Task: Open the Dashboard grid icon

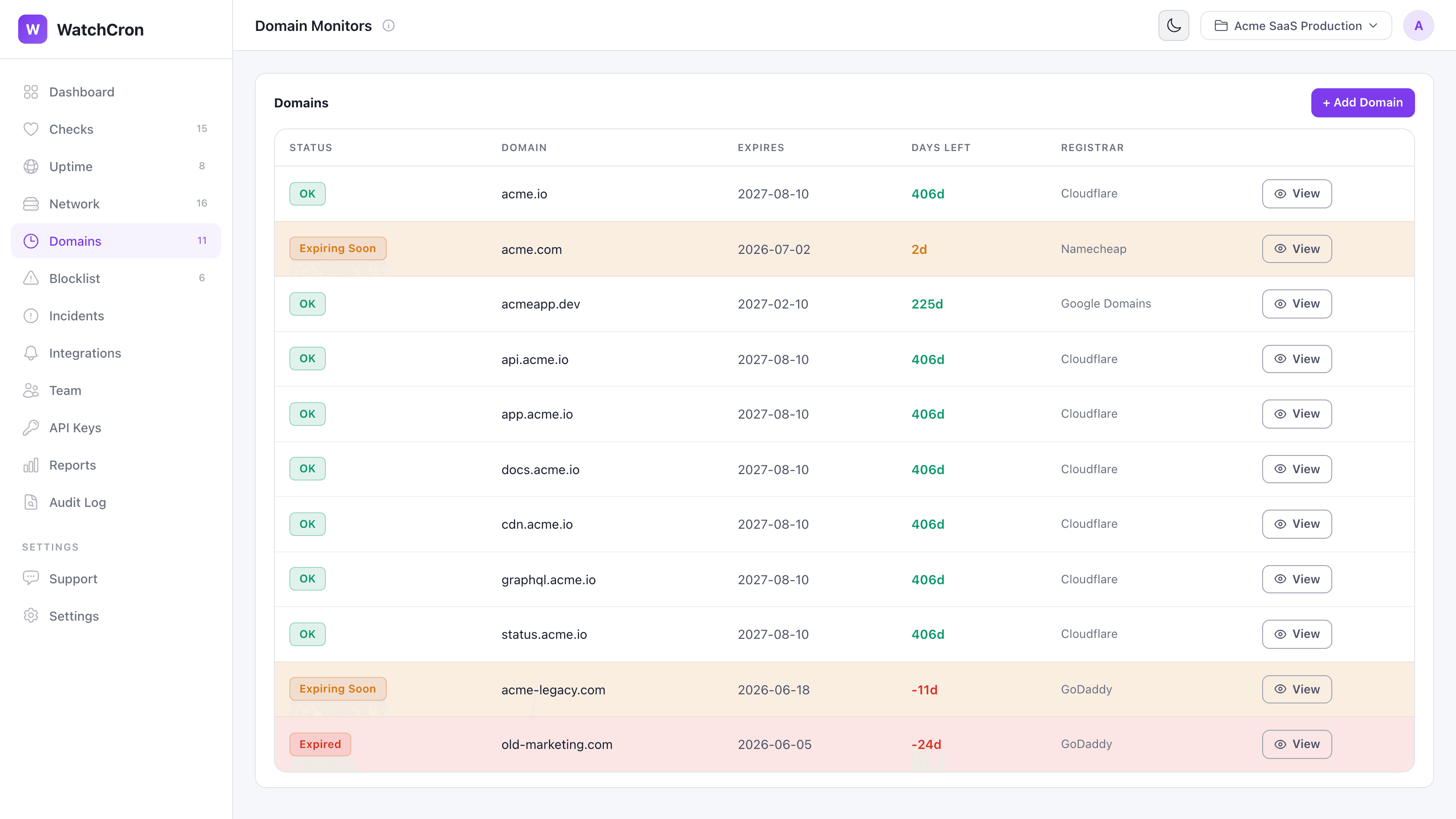Action: pos(30,92)
